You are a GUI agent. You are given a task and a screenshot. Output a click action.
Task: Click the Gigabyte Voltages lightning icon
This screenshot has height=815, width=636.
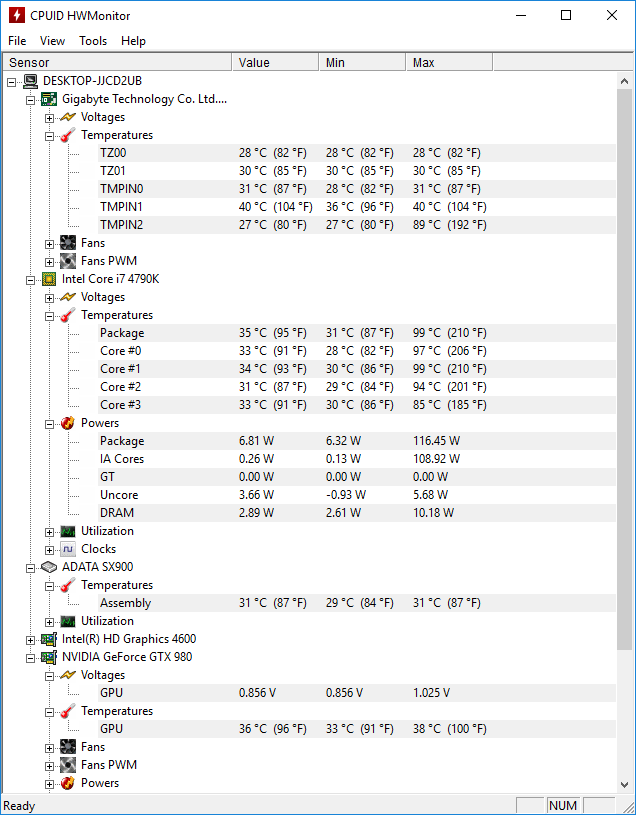(x=68, y=117)
